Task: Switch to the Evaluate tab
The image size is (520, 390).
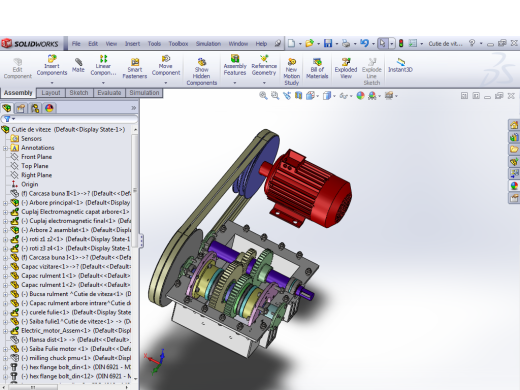Action: pyautogui.click(x=109, y=93)
